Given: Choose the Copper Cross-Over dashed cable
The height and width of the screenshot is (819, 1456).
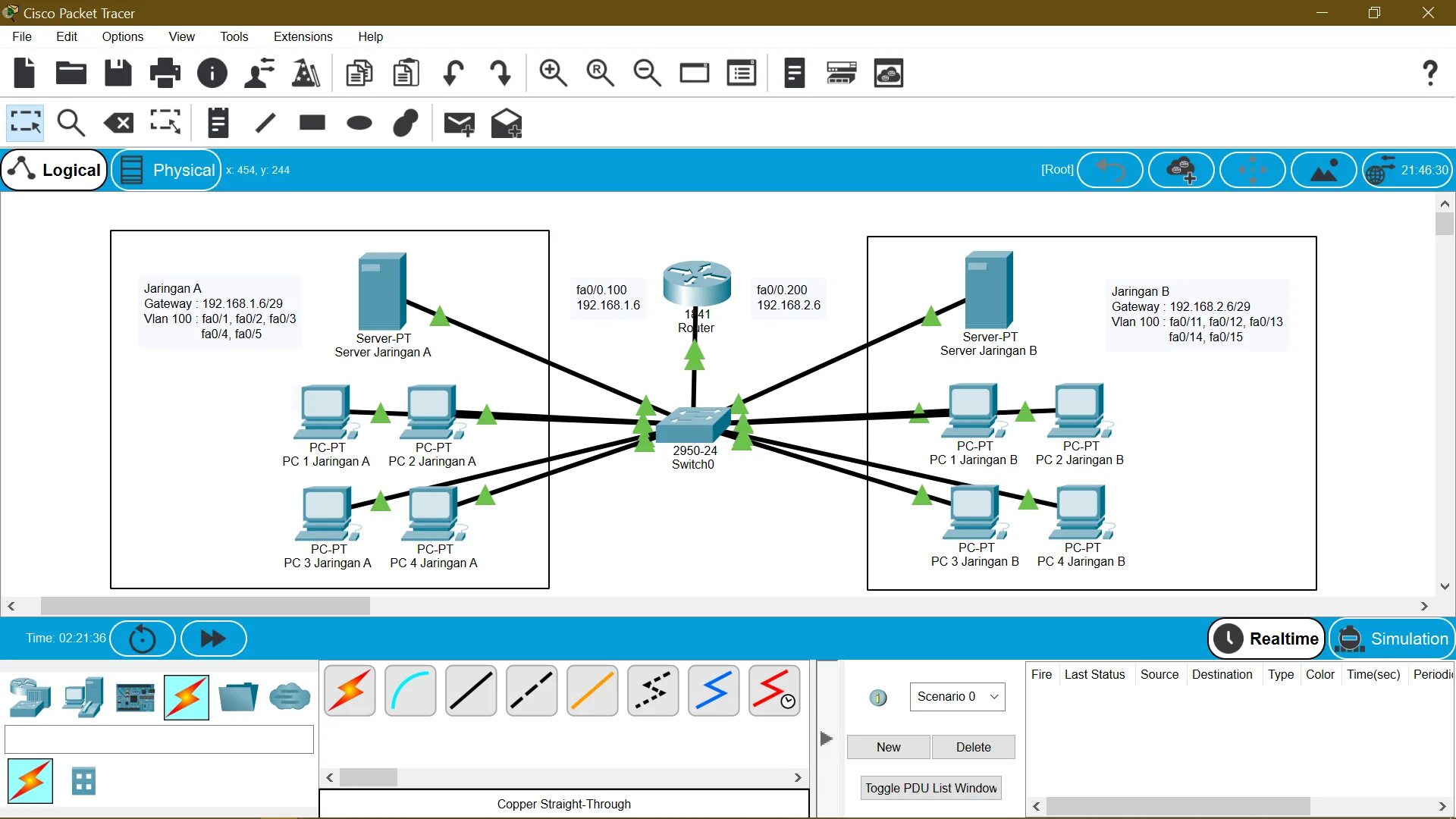Looking at the screenshot, I should (532, 691).
